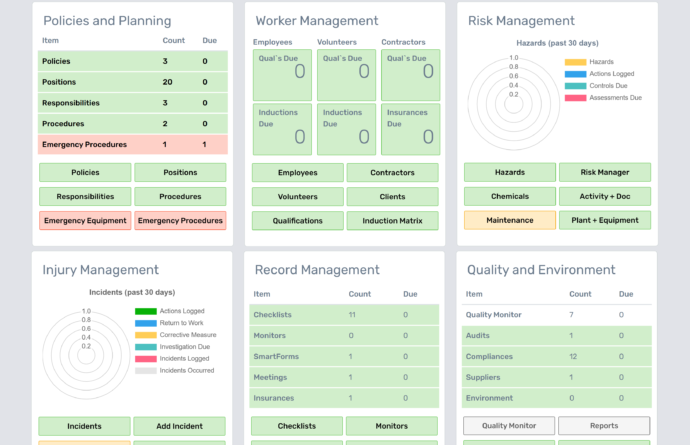Click the Contractors Insurances Due tile
Viewport: 690px width, 445px height.
pyautogui.click(x=409, y=130)
